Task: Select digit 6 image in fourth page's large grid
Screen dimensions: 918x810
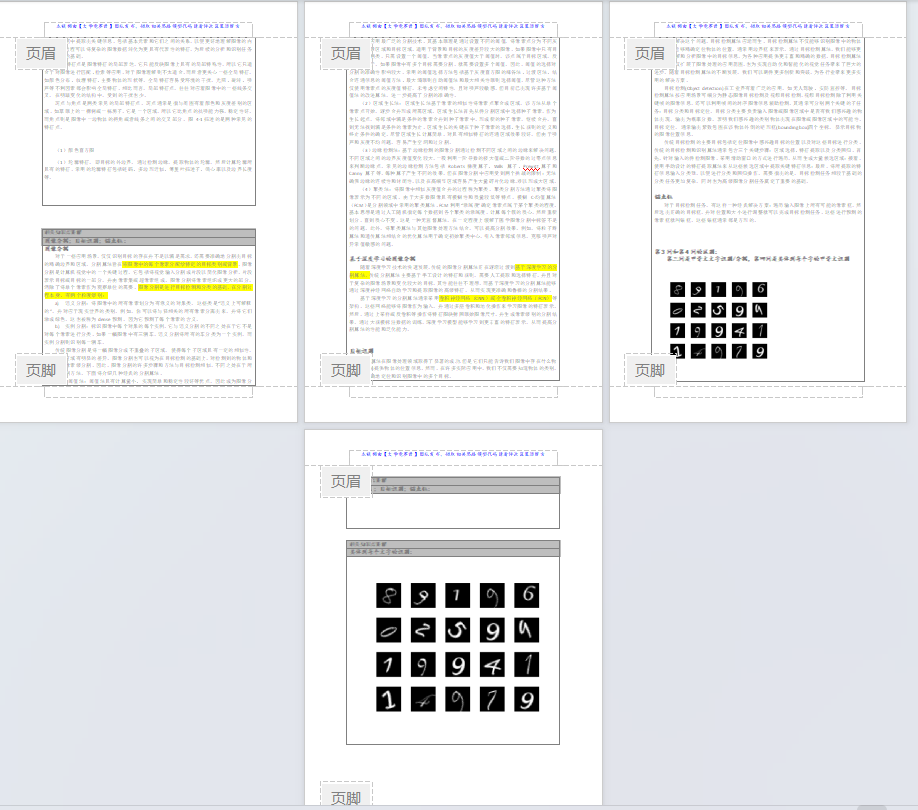Action: point(527,595)
